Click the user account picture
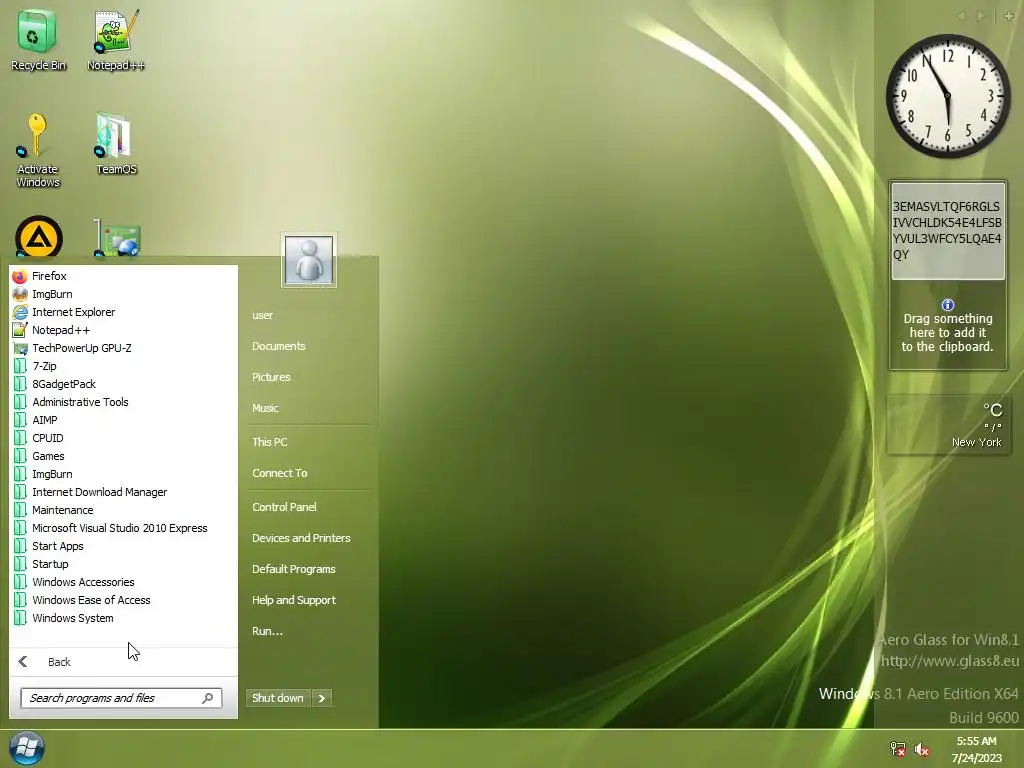 pyautogui.click(x=309, y=259)
